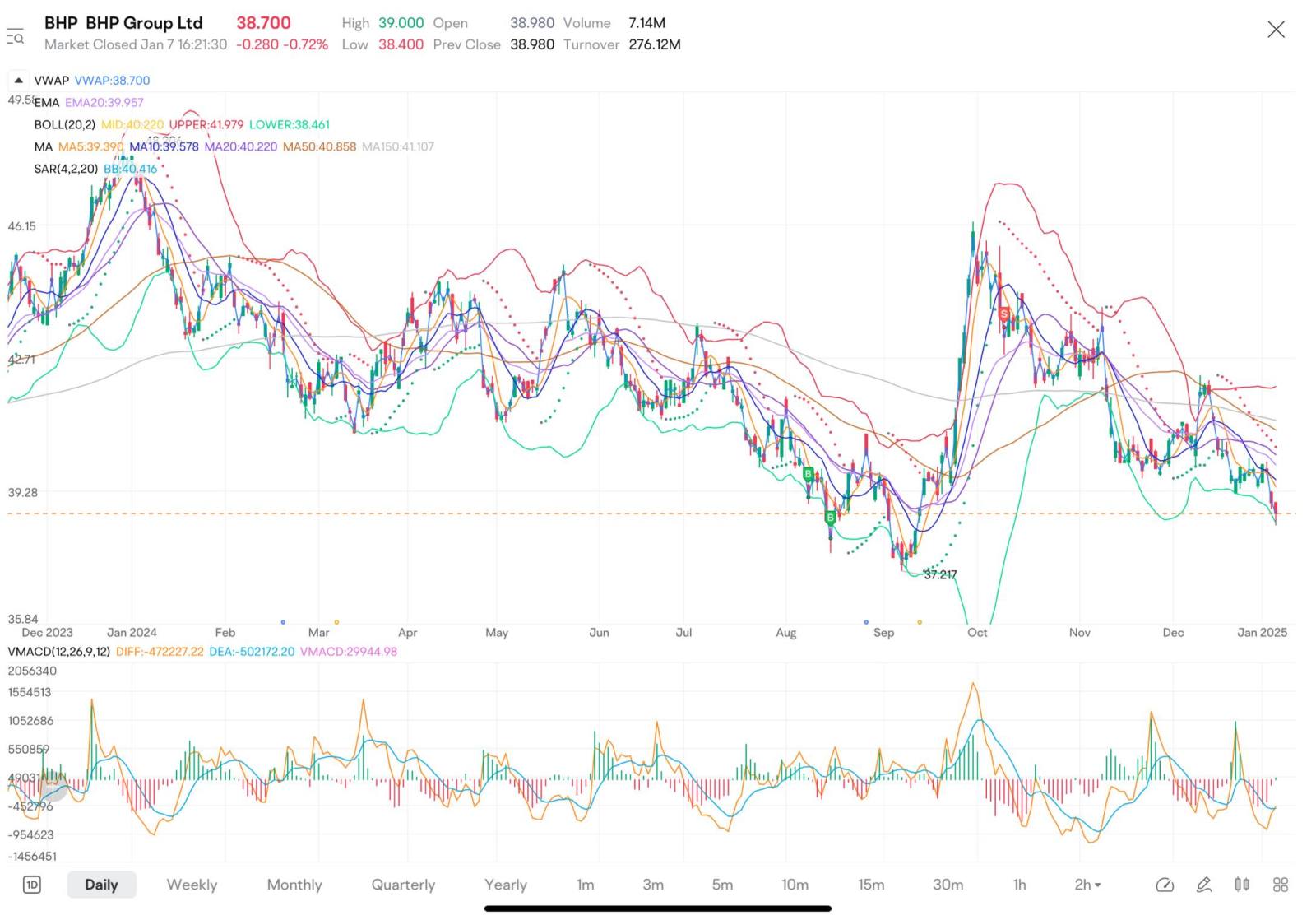The height and width of the screenshot is (920, 1316).
Task: Click the MA150:41.107 label
Action: (x=397, y=146)
